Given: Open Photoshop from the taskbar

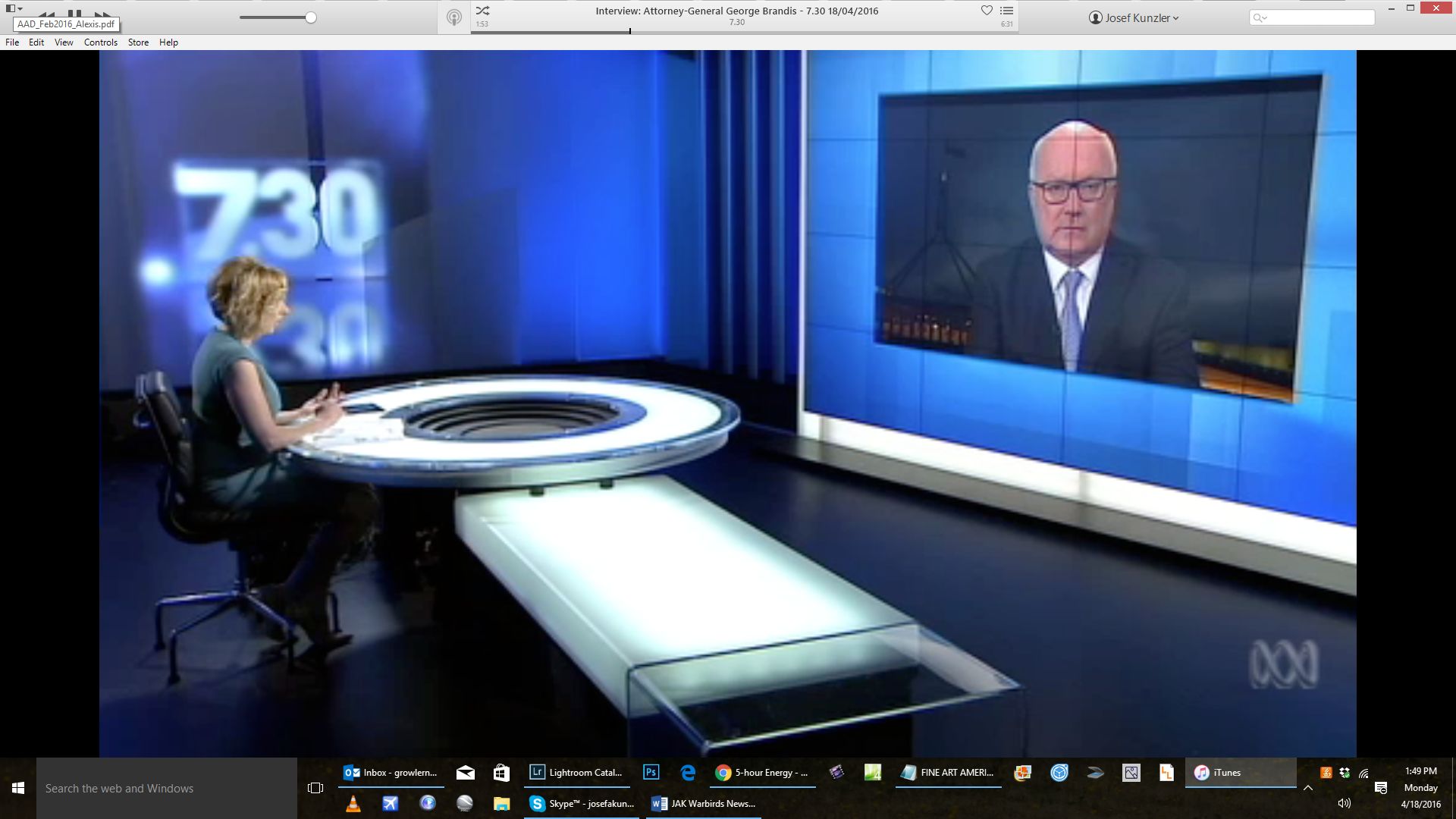Looking at the screenshot, I should pyautogui.click(x=651, y=773).
